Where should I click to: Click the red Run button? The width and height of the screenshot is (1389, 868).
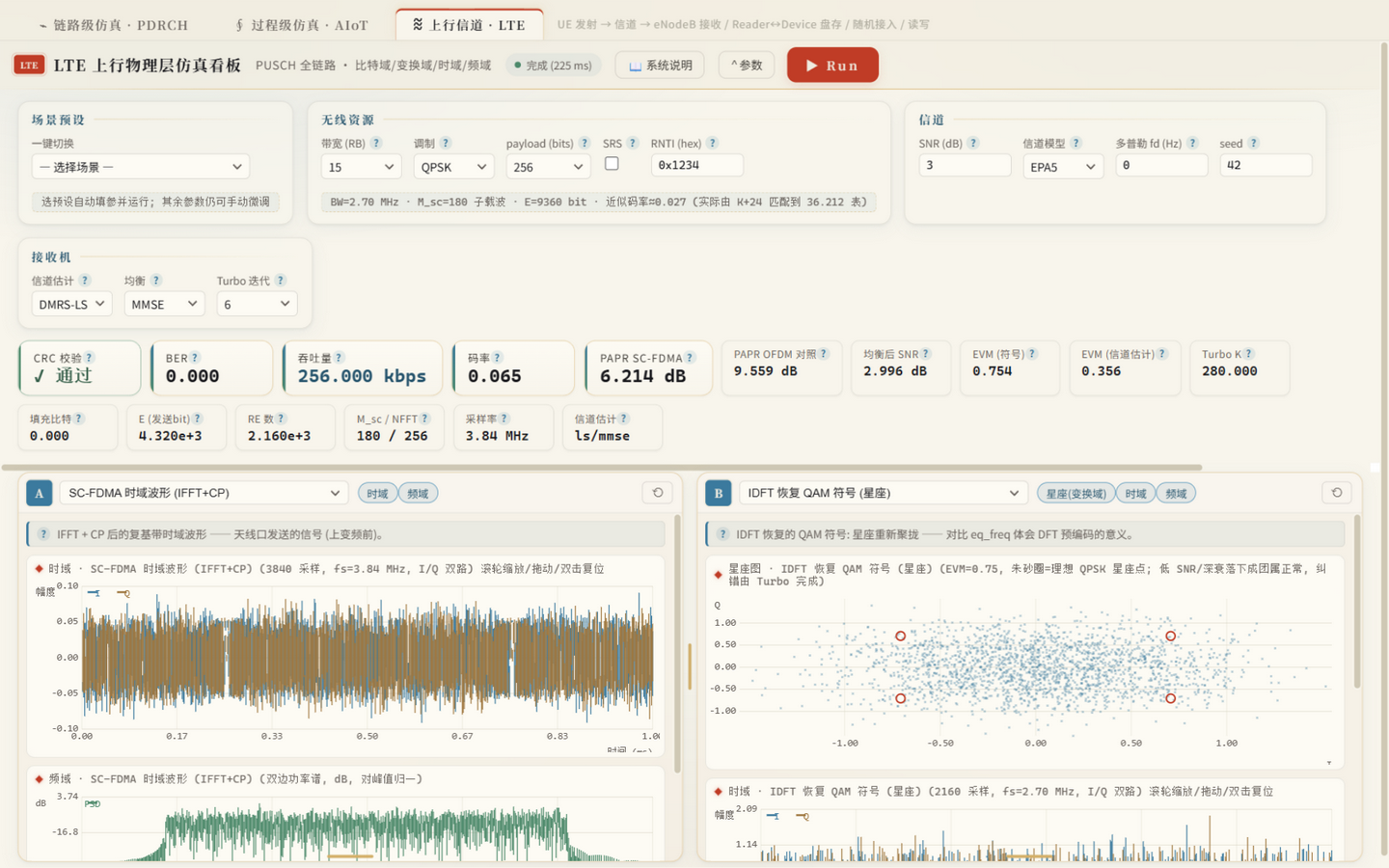pyautogui.click(x=832, y=66)
